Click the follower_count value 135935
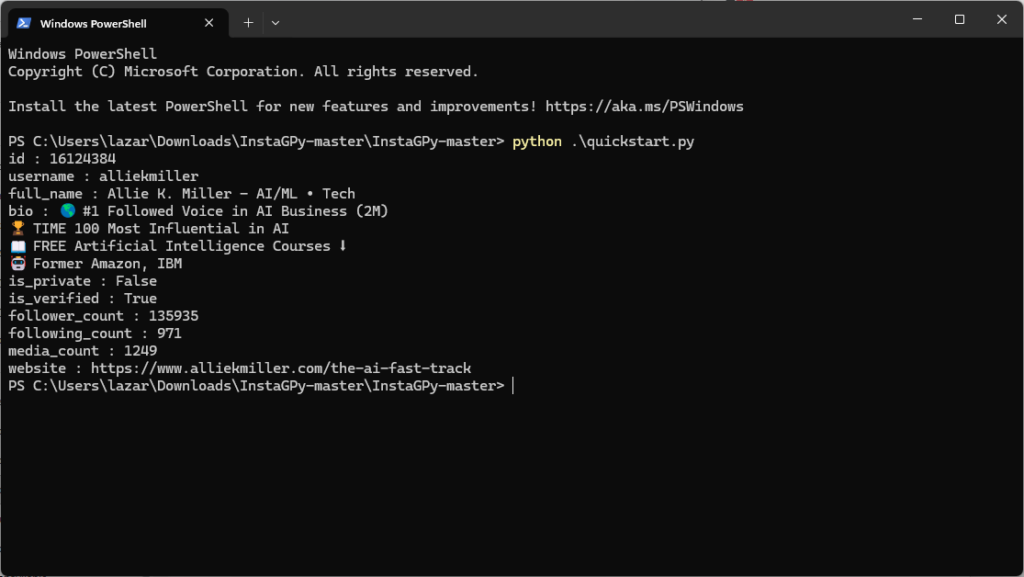Screen dimensions: 1024x577 click(x=173, y=316)
